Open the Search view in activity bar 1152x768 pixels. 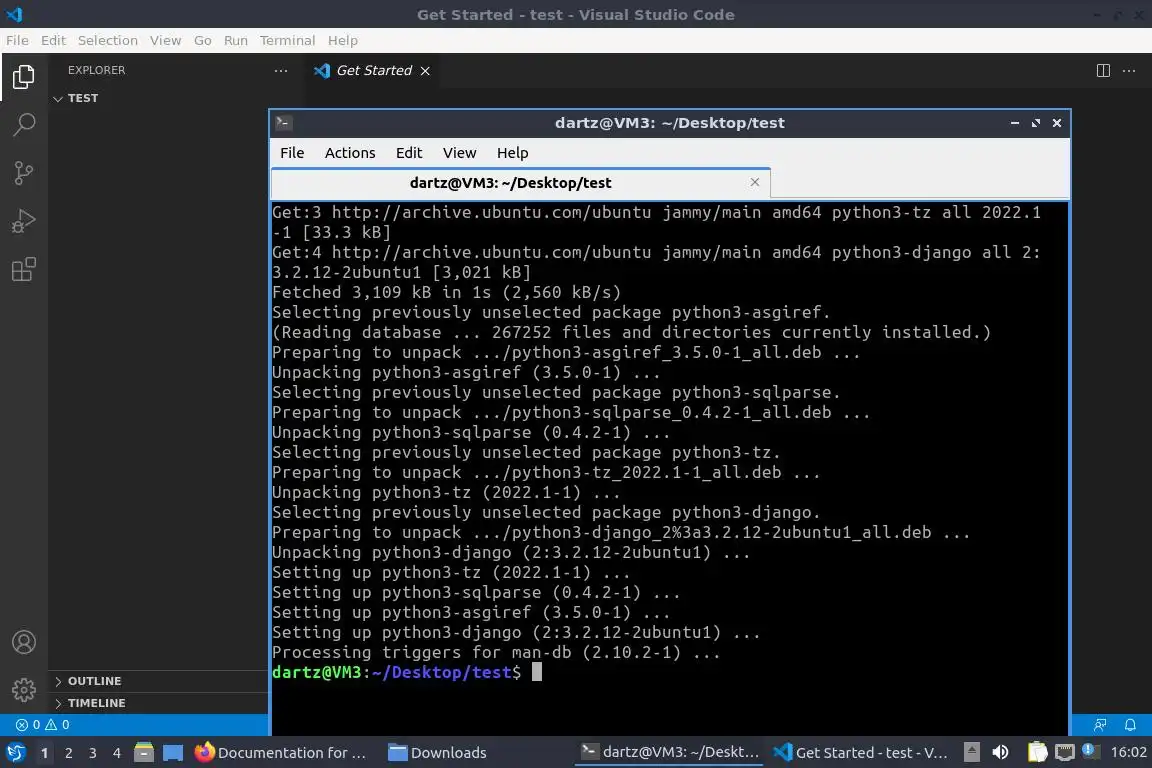[x=24, y=124]
